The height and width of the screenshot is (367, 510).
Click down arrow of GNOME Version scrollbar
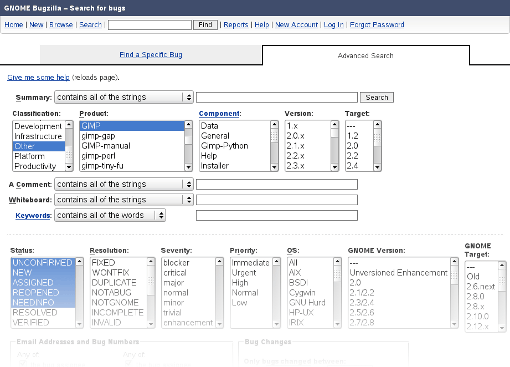(454, 324)
